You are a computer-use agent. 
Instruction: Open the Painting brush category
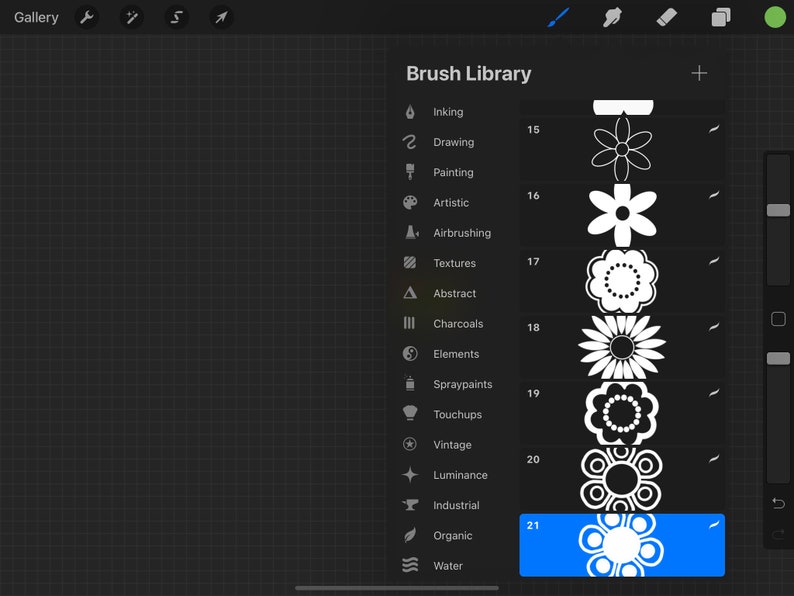coord(453,172)
